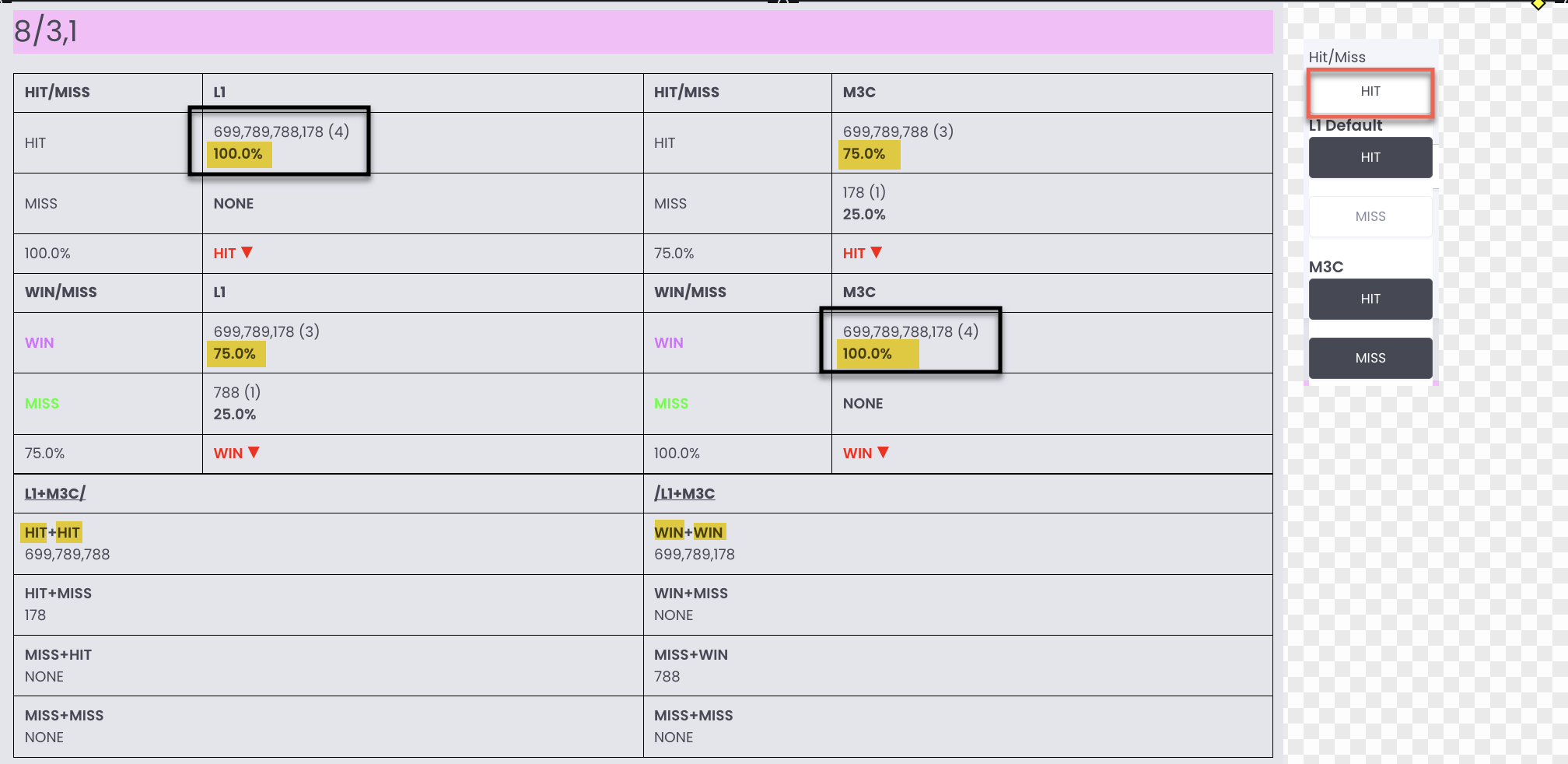1568x764 pixels.
Task: Click the underlined /L1+M3C heading
Action: click(x=684, y=493)
